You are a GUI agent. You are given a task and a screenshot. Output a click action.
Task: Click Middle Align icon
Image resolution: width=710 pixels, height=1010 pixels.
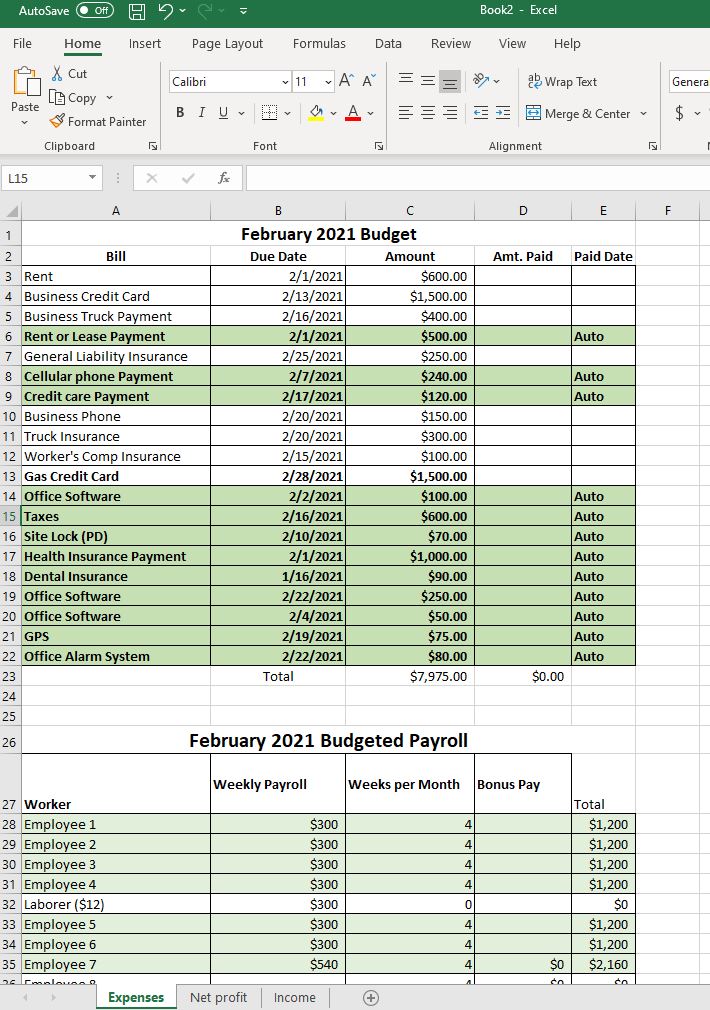tap(428, 81)
